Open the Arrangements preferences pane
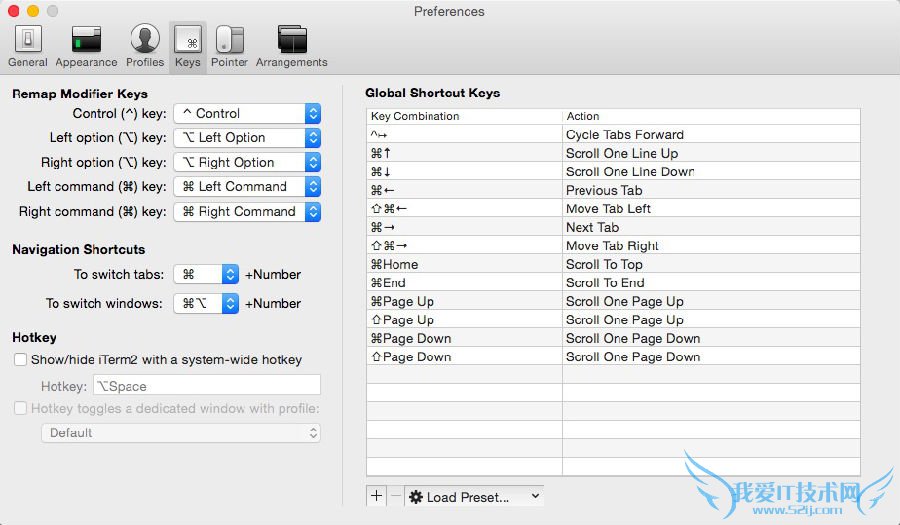 pos(291,46)
